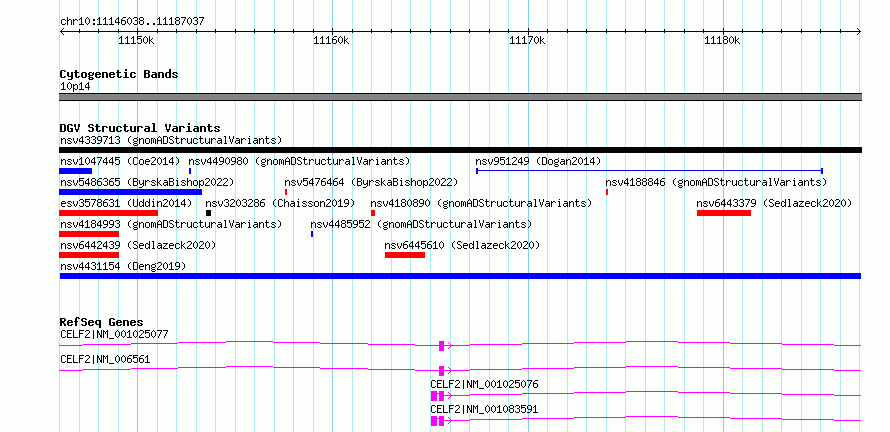Click nsv951249 (Dogan2014) label

(538, 161)
